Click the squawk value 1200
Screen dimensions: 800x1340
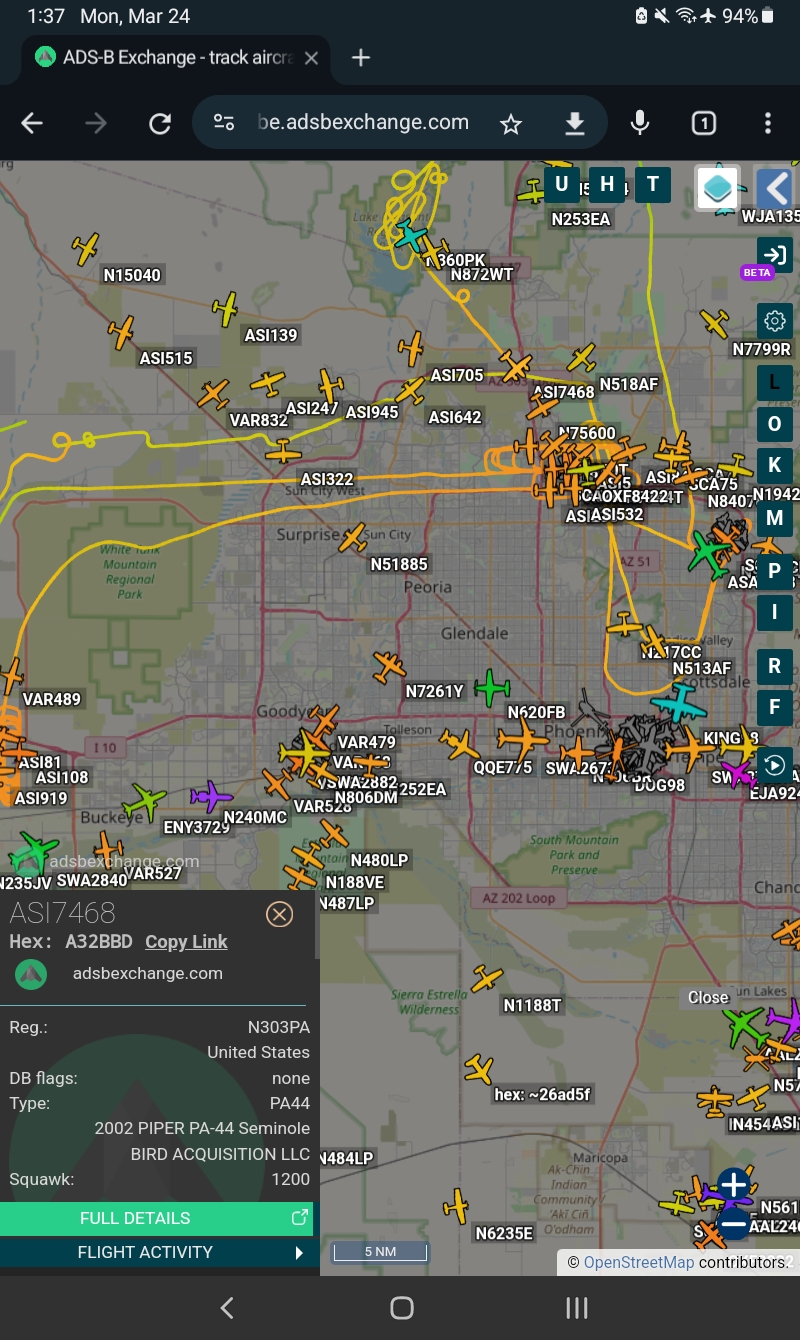[x=291, y=1179]
